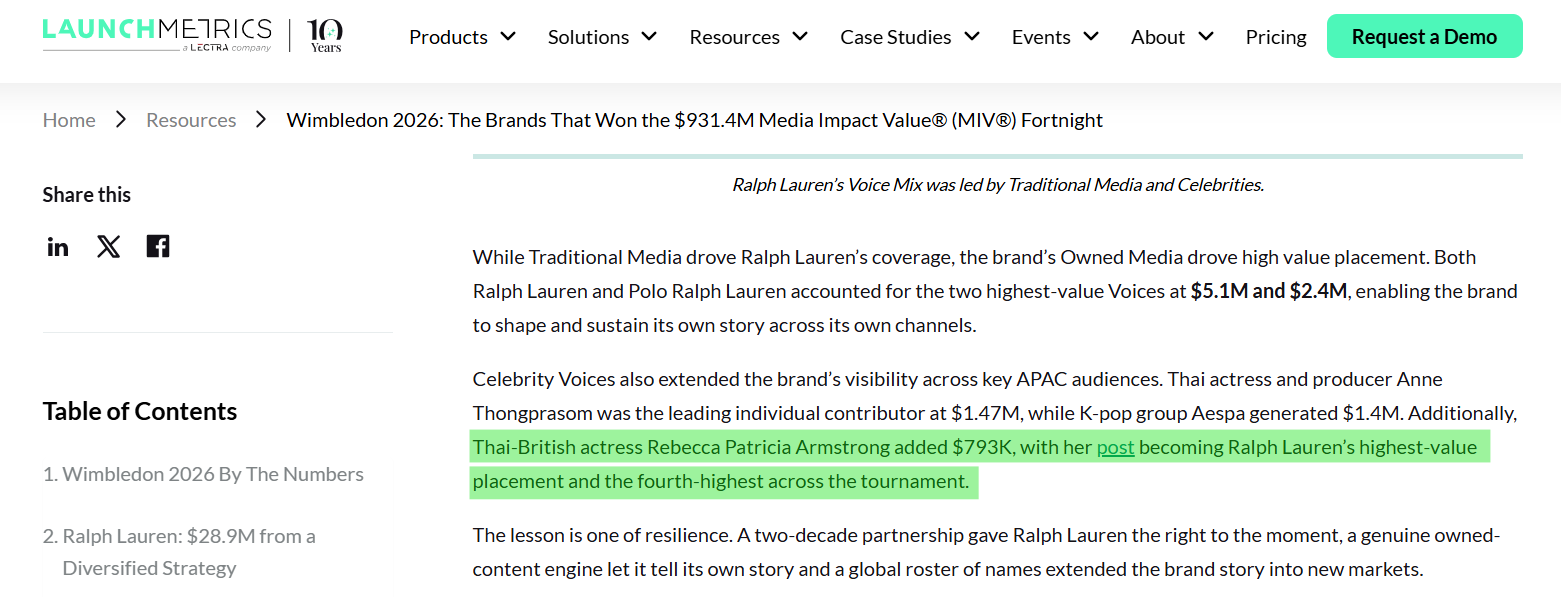Share this article on X
Screen dimensions: 1561x597
tap(108, 246)
